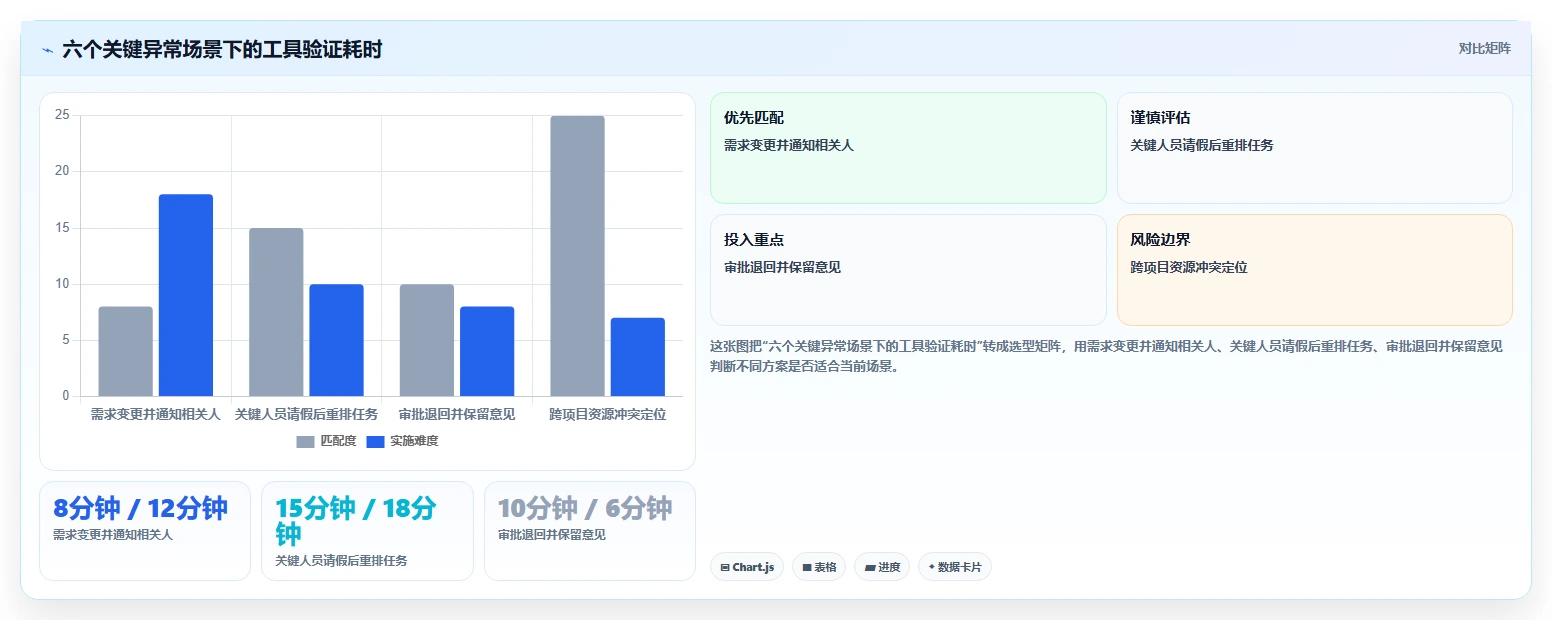Screen dimensions: 1552x620
Task: Open the 风险边界 orange card
Action: [x=1314, y=270]
